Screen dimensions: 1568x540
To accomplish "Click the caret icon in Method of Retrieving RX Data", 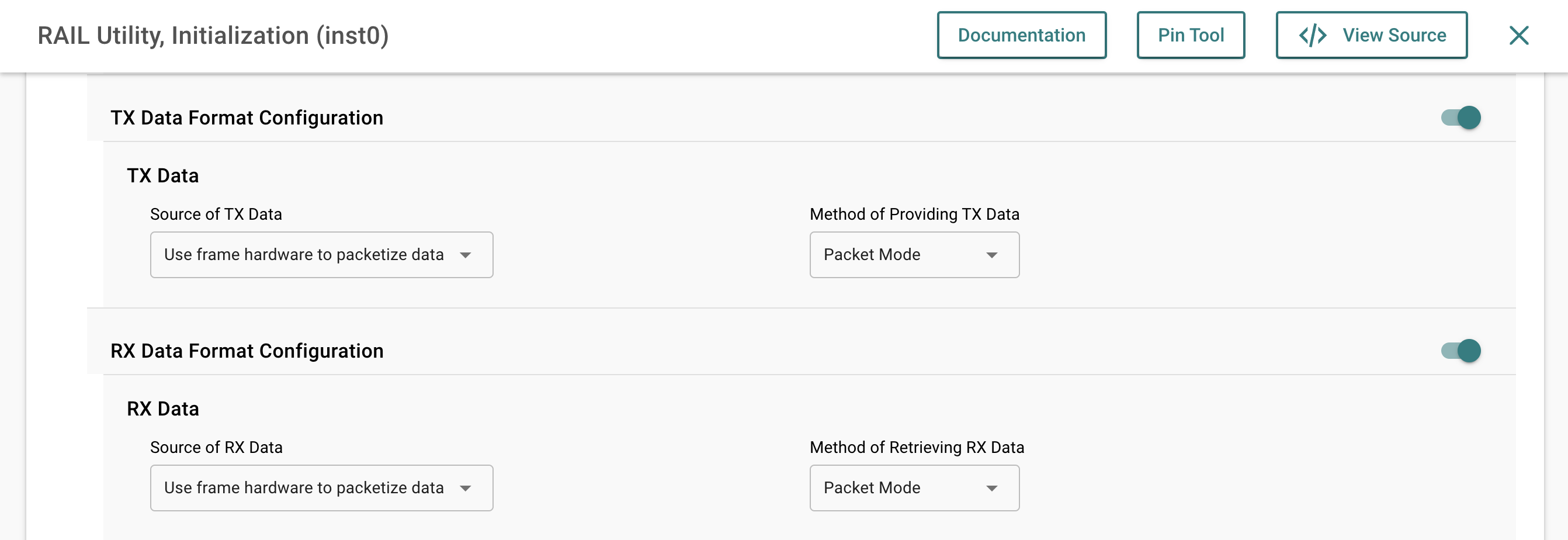I will [x=991, y=488].
